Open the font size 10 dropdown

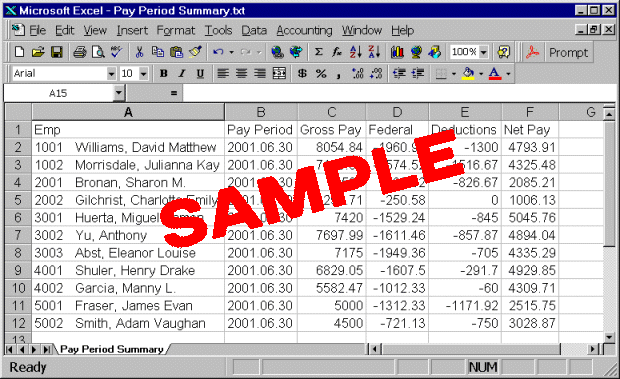tap(144, 74)
